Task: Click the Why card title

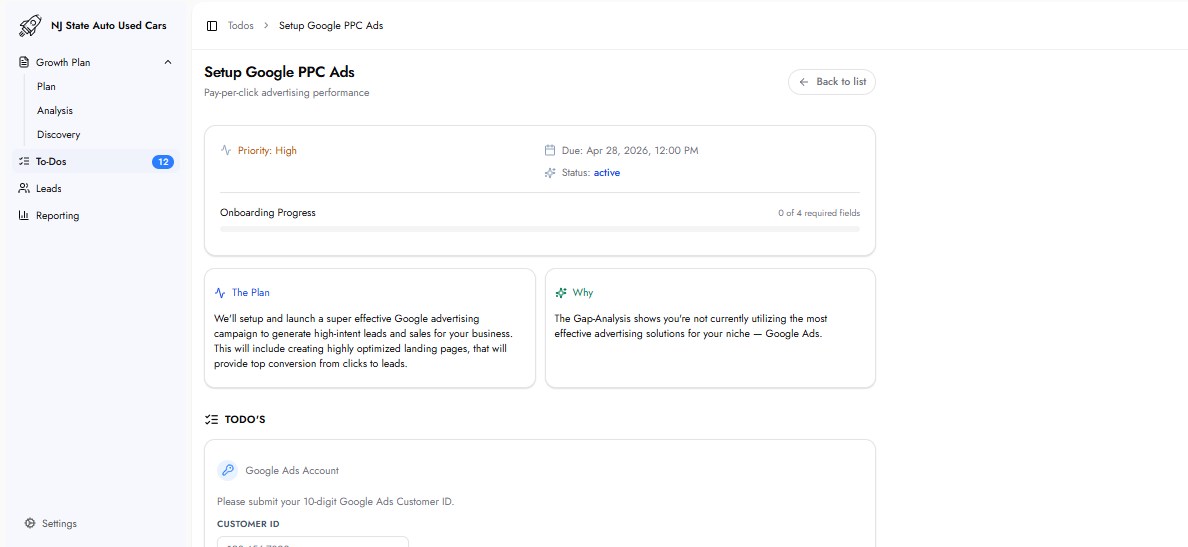Action: (x=583, y=292)
